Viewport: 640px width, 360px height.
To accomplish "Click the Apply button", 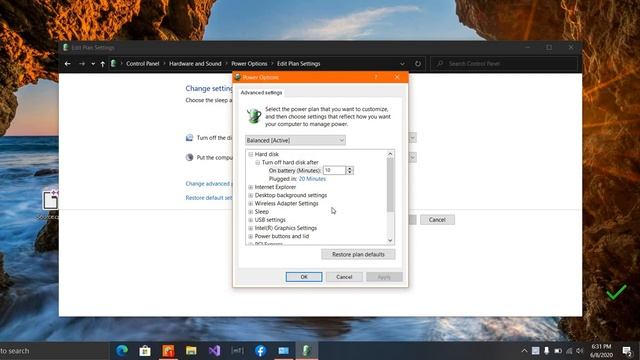I will (x=384, y=277).
